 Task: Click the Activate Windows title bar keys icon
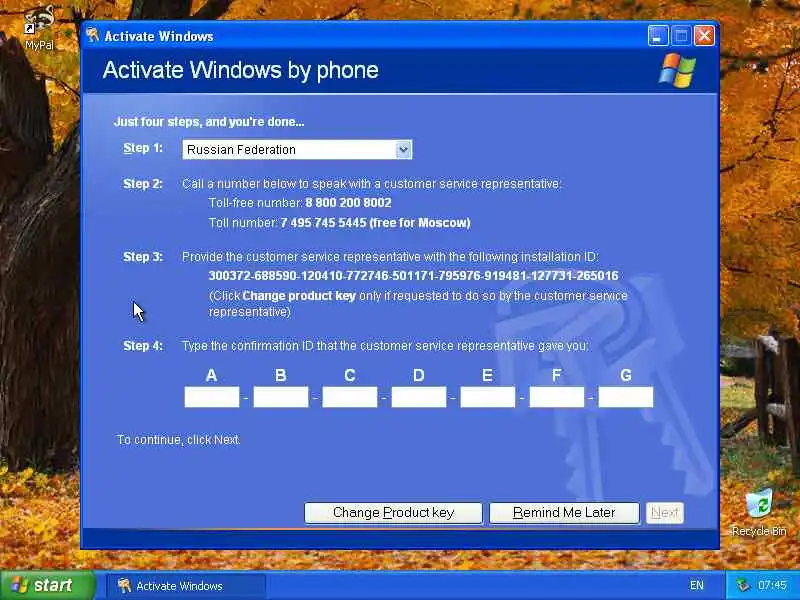(93, 36)
